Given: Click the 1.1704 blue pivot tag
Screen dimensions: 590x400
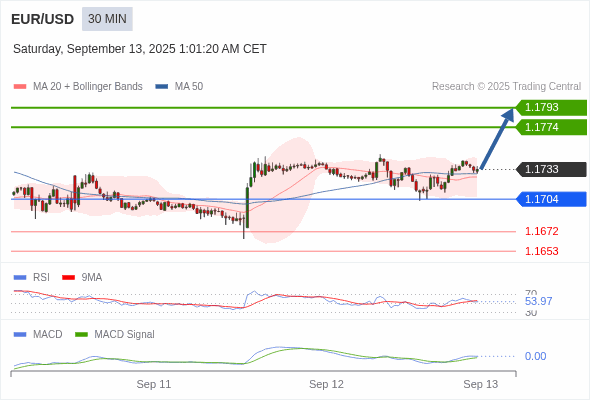Looking at the screenshot, I should pyautogui.click(x=551, y=199).
